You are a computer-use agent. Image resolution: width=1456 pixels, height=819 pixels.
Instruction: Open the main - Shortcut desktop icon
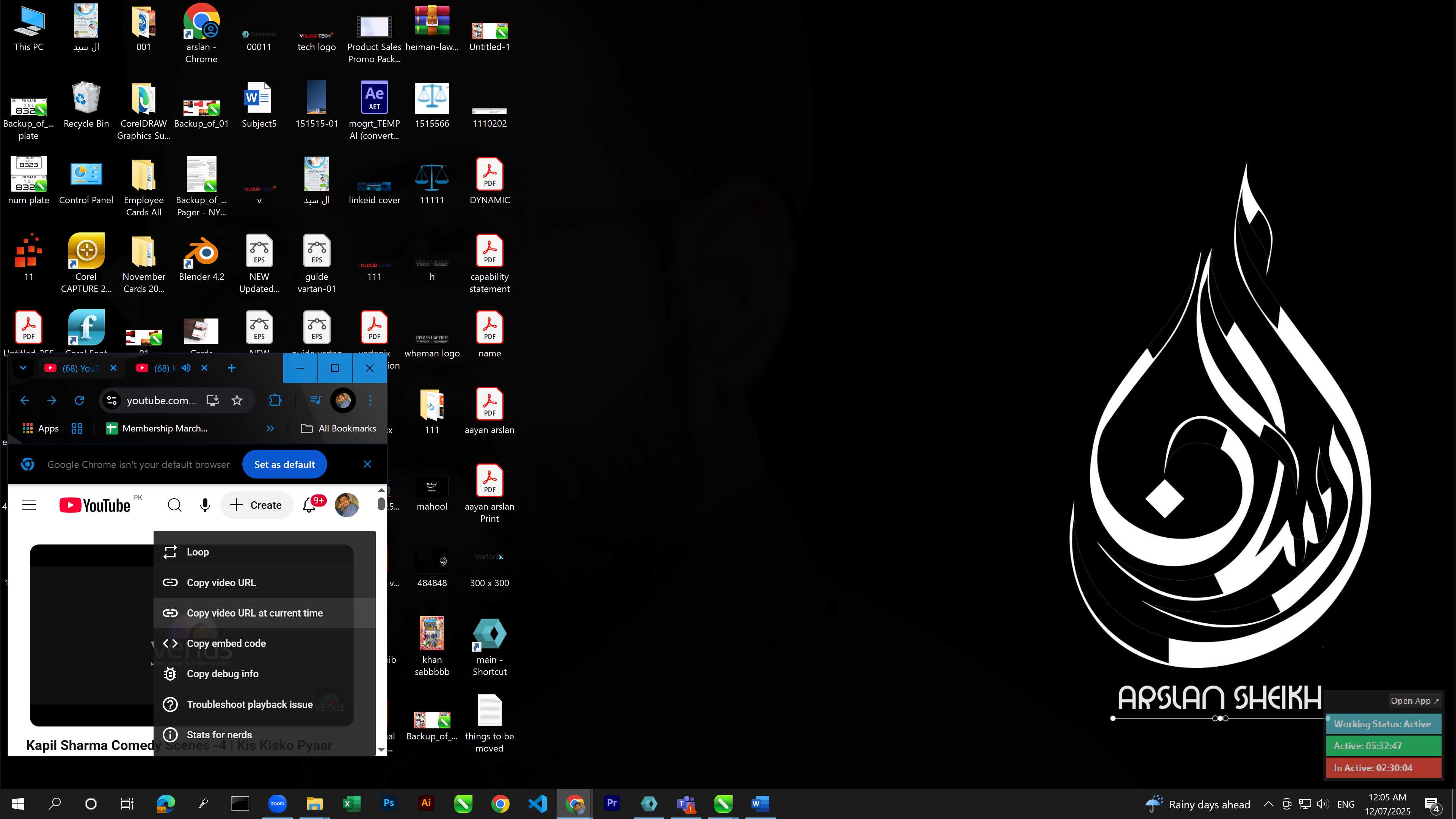pos(490,646)
